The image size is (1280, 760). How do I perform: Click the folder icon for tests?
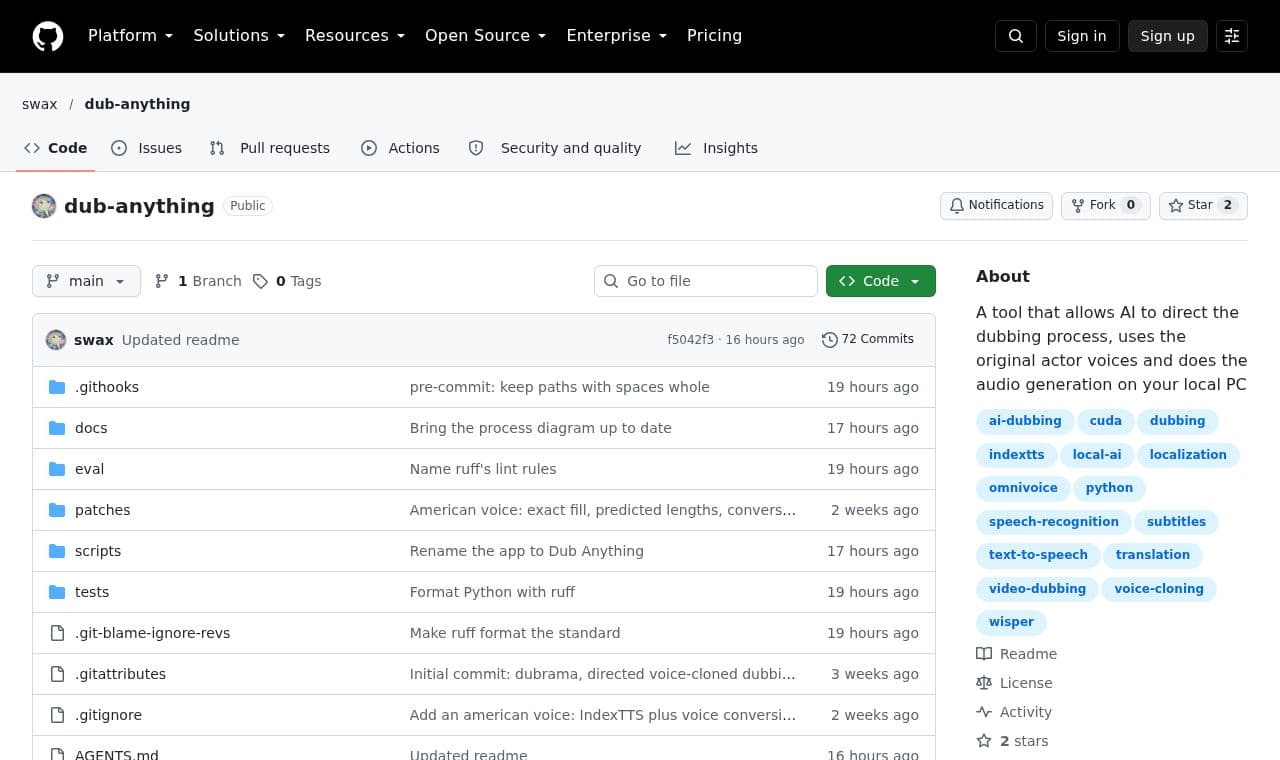point(57,592)
